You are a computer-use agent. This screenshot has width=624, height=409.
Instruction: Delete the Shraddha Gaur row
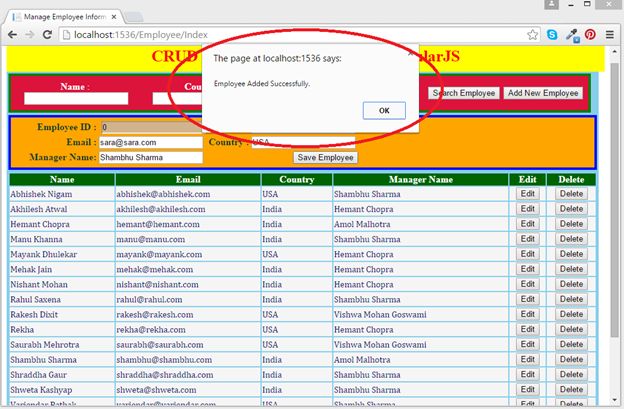click(571, 375)
